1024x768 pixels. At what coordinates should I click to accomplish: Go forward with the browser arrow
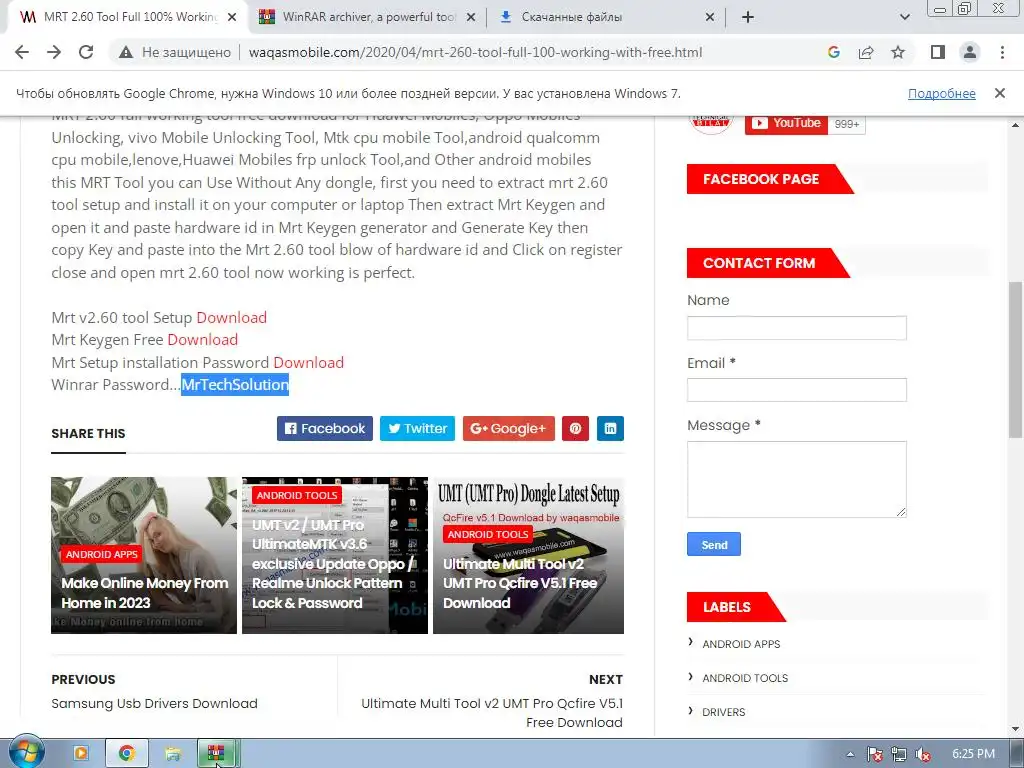54,52
